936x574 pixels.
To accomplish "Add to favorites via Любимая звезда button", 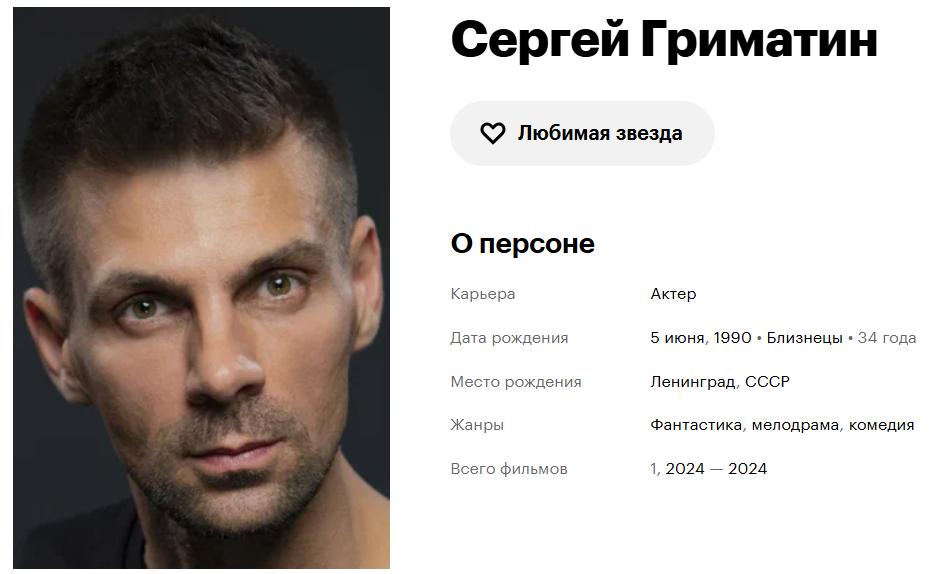I will tap(582, 133).
